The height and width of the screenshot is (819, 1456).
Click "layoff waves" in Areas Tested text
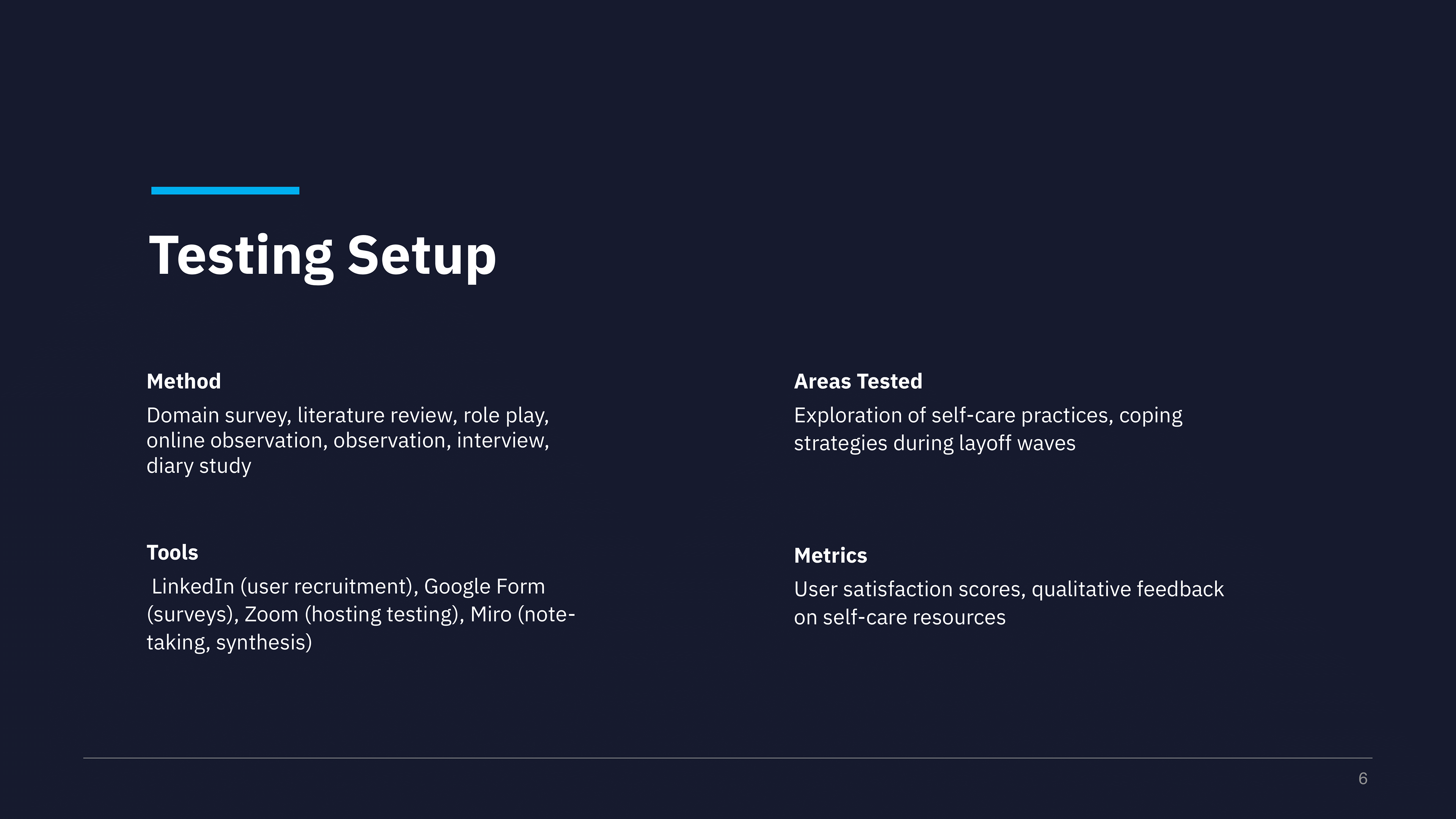tap(1017, 443)
